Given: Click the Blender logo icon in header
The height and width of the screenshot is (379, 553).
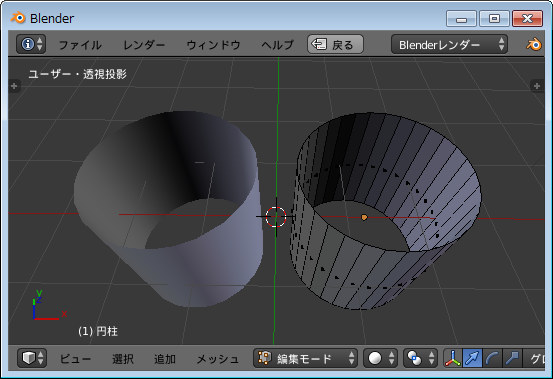Looking at the screenshot, I should click(x=534, y=44).
